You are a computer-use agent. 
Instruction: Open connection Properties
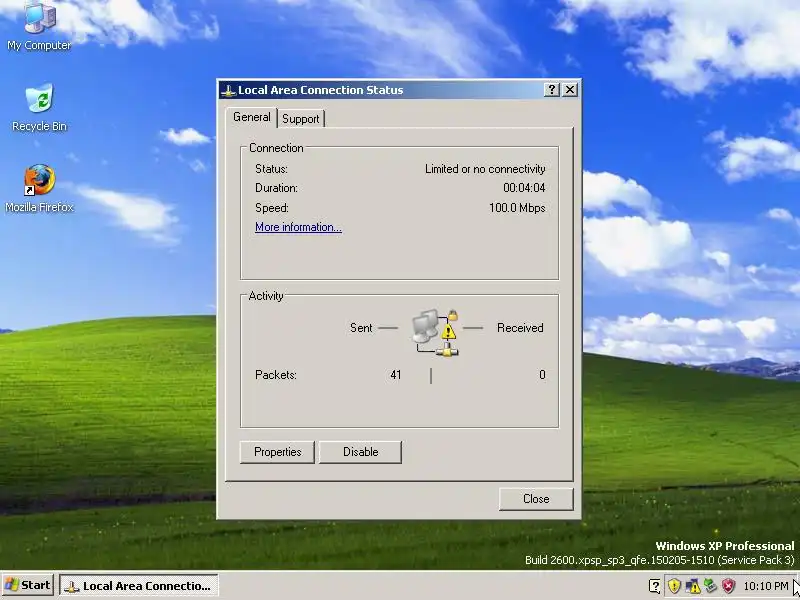278,452
